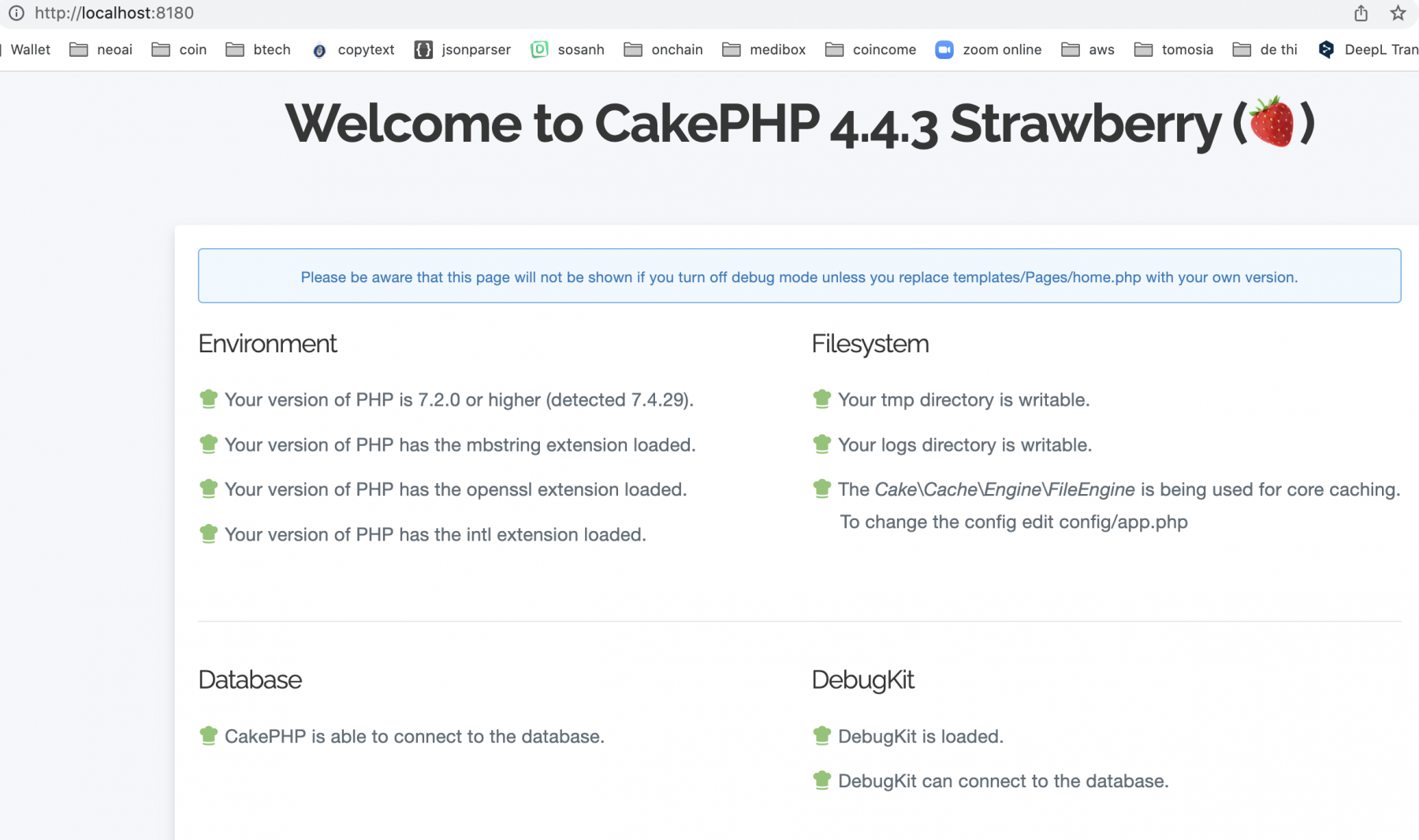Open the onchain bookmark folder

[663, 50]
